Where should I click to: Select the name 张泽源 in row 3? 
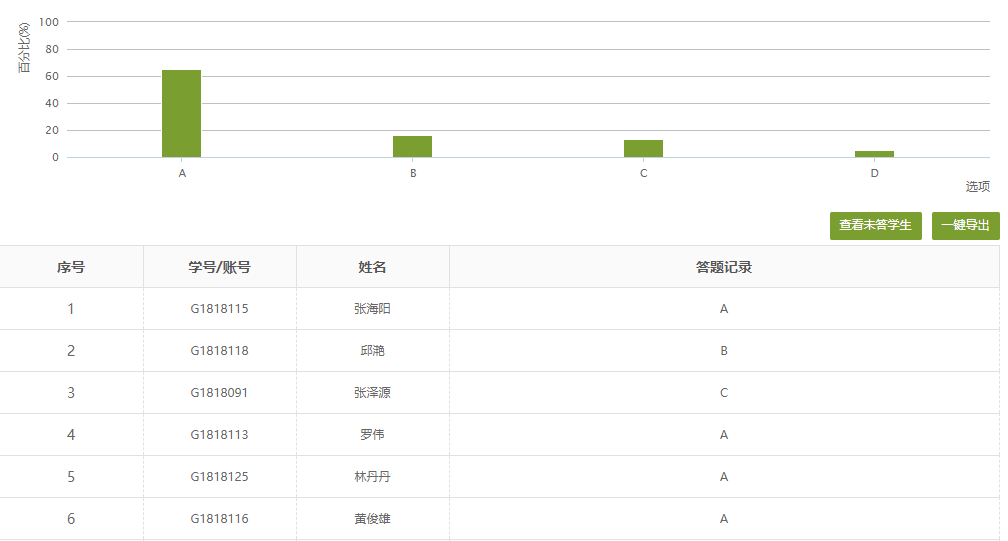(x=372, y=393)
